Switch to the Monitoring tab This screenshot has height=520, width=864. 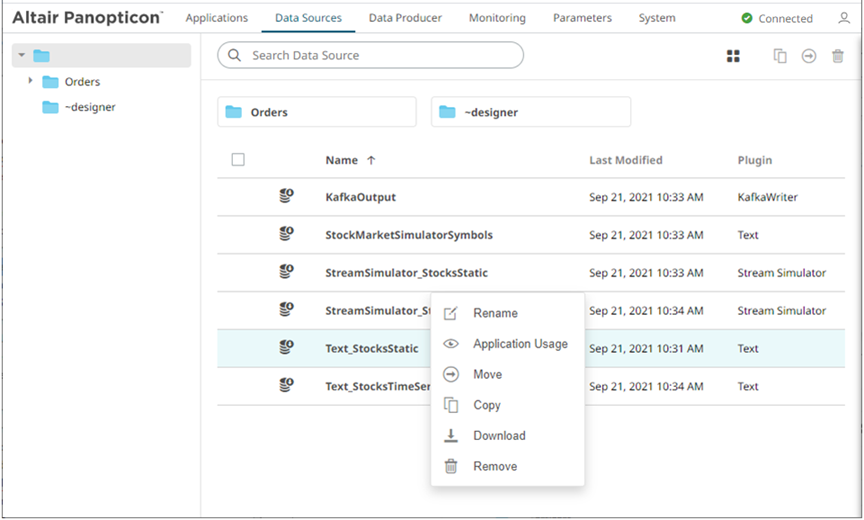point(497,18)
